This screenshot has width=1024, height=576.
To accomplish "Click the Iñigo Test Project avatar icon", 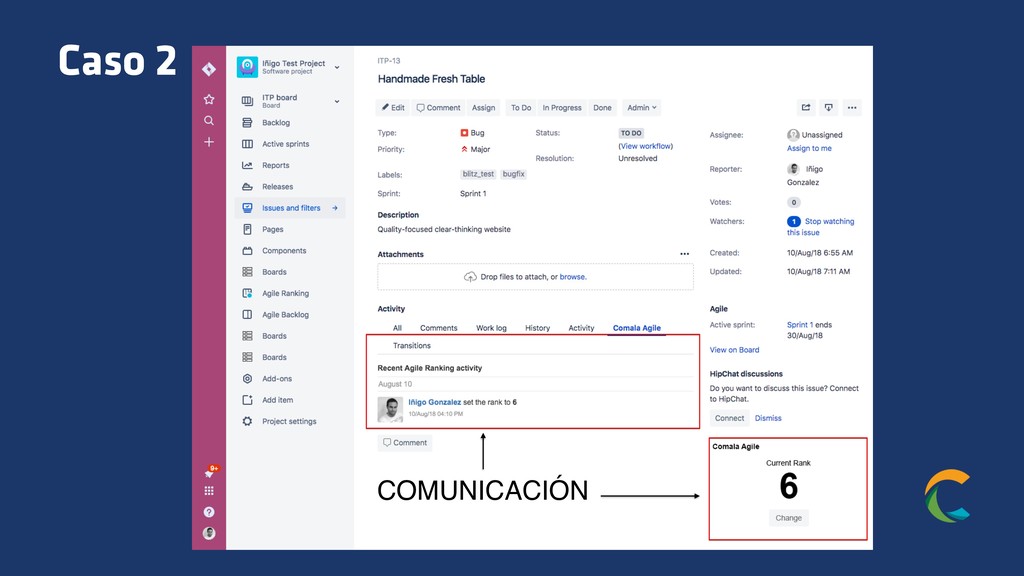I will 247,67.
